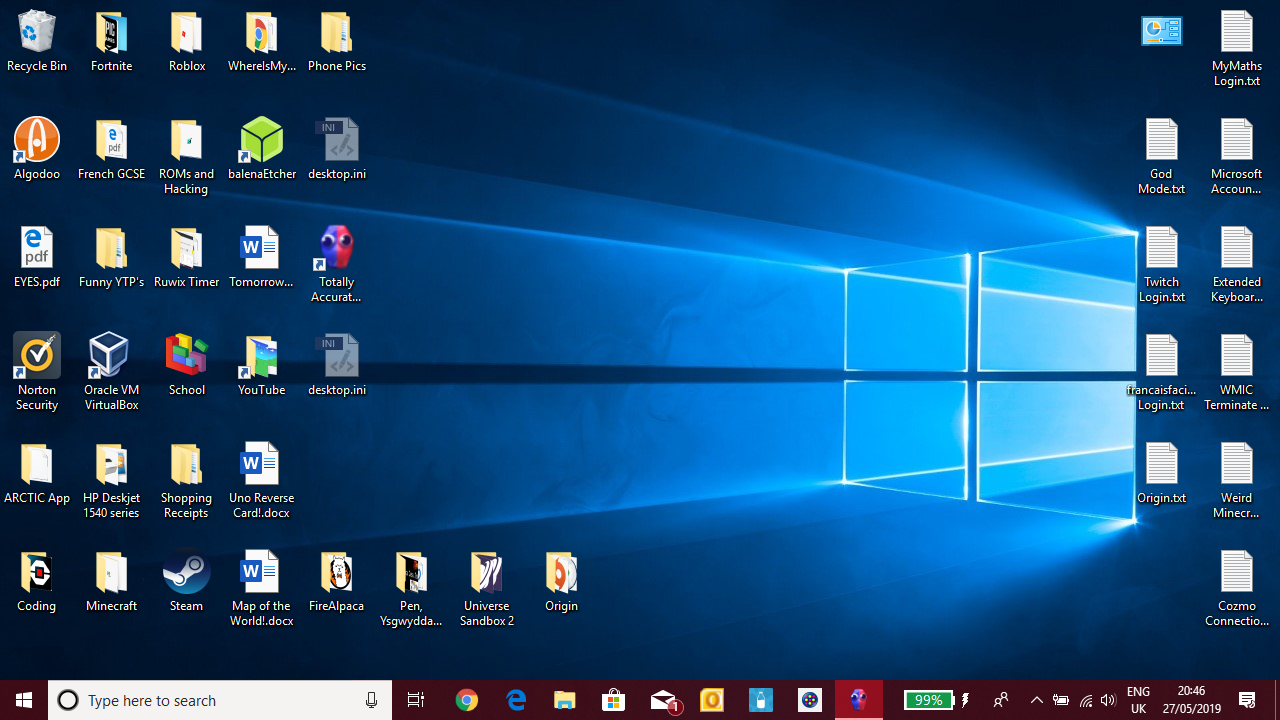Show hidden system tray icons

(1036, 700)
